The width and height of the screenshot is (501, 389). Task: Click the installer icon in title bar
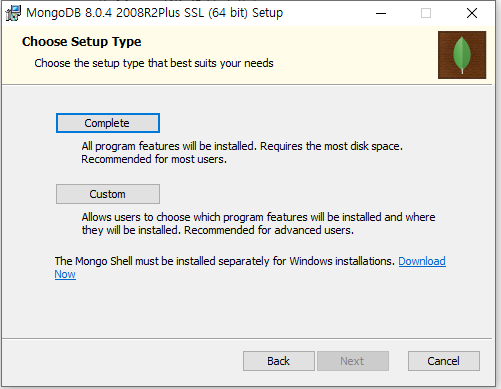(x=13, y=13)
